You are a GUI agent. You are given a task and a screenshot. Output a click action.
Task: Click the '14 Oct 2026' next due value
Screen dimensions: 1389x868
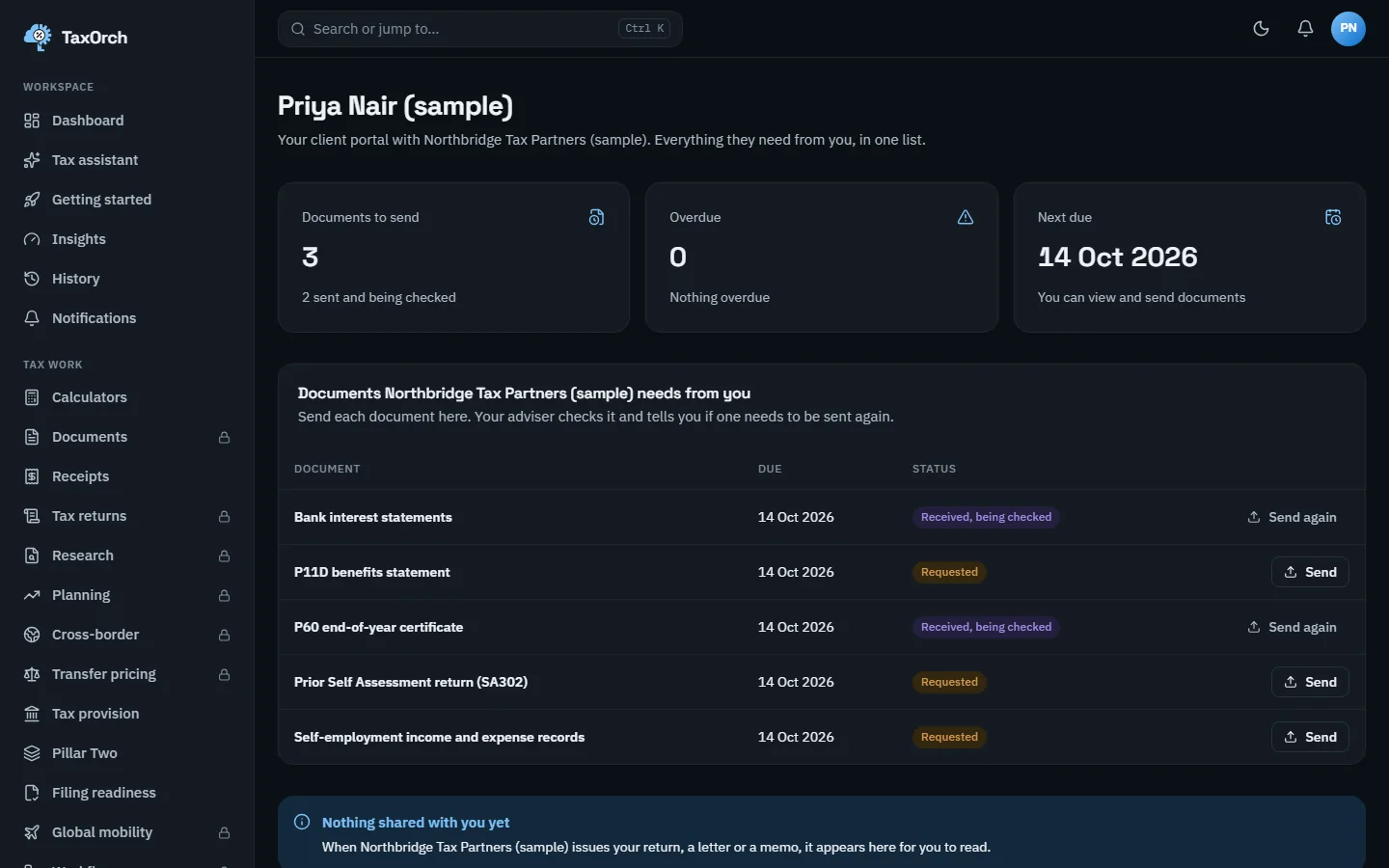(x=1118, y=257)
